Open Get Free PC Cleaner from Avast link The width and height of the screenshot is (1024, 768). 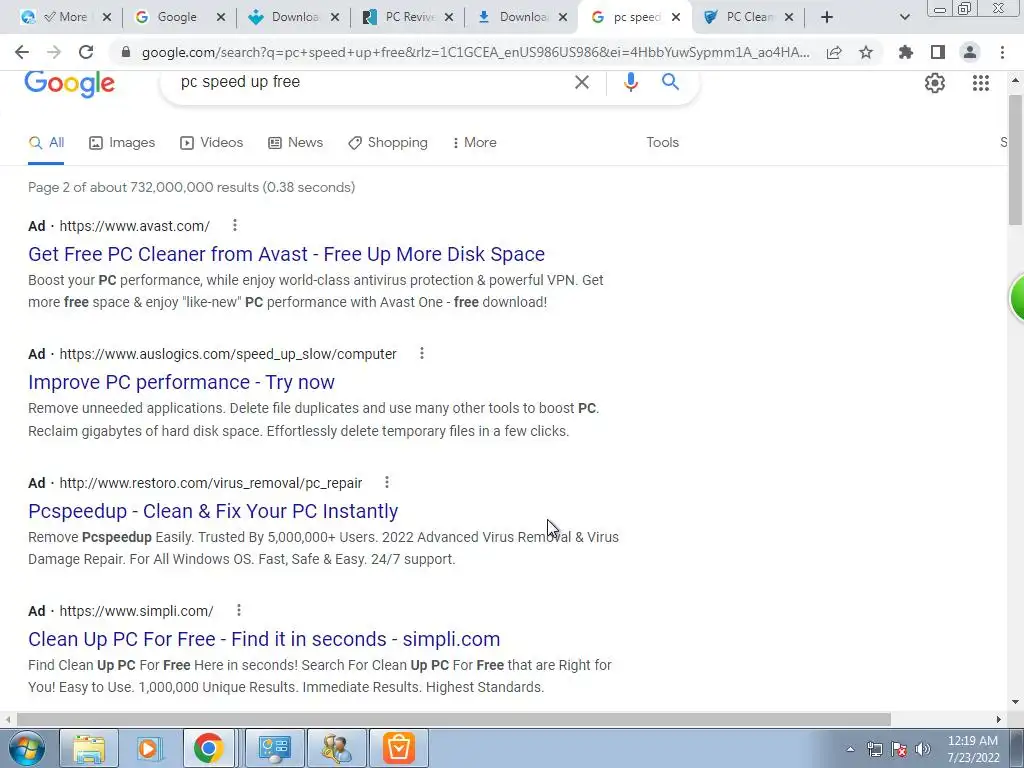286,254
